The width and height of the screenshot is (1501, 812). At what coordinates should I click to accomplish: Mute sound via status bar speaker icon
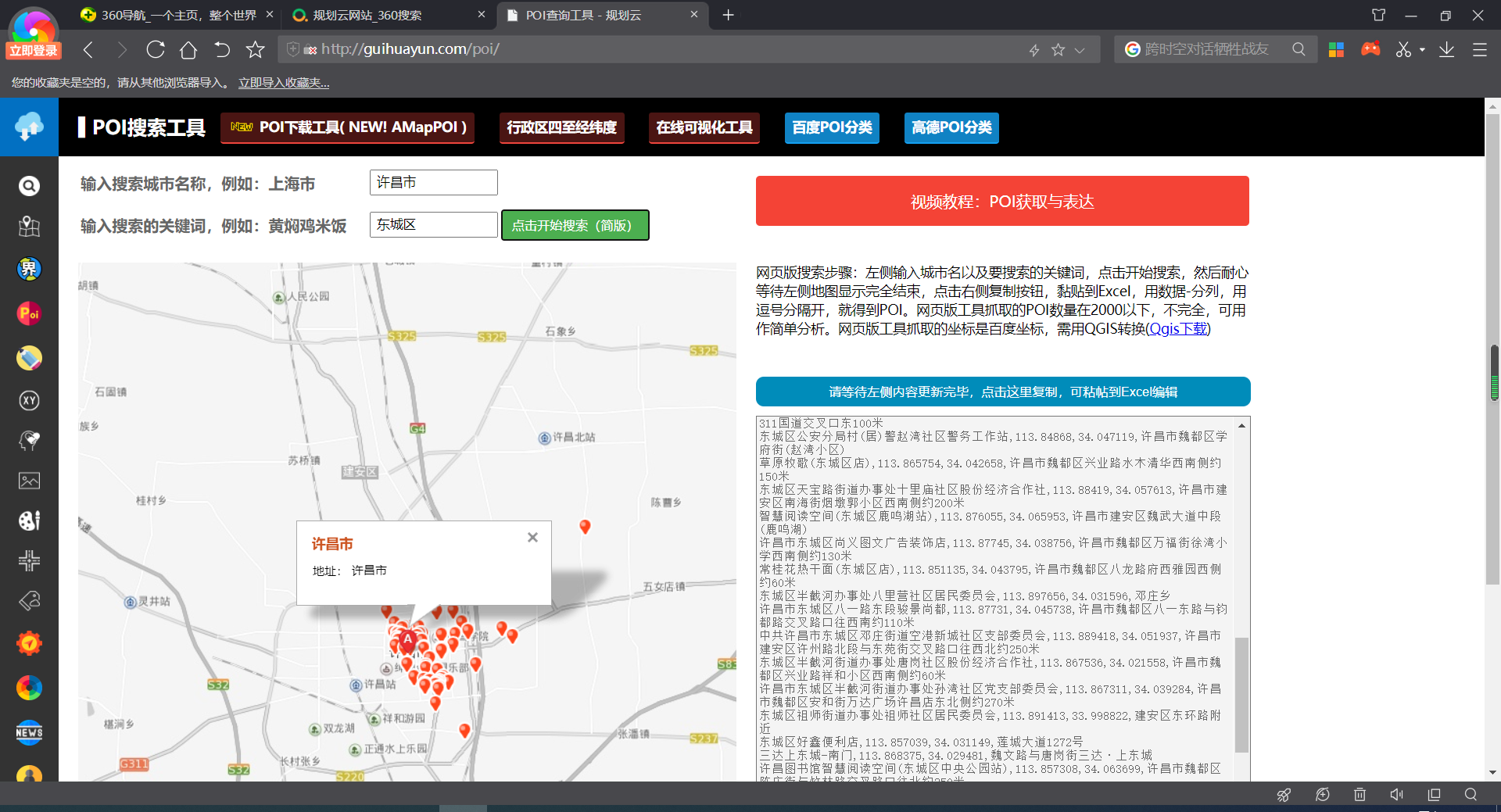click(1396, 795)
